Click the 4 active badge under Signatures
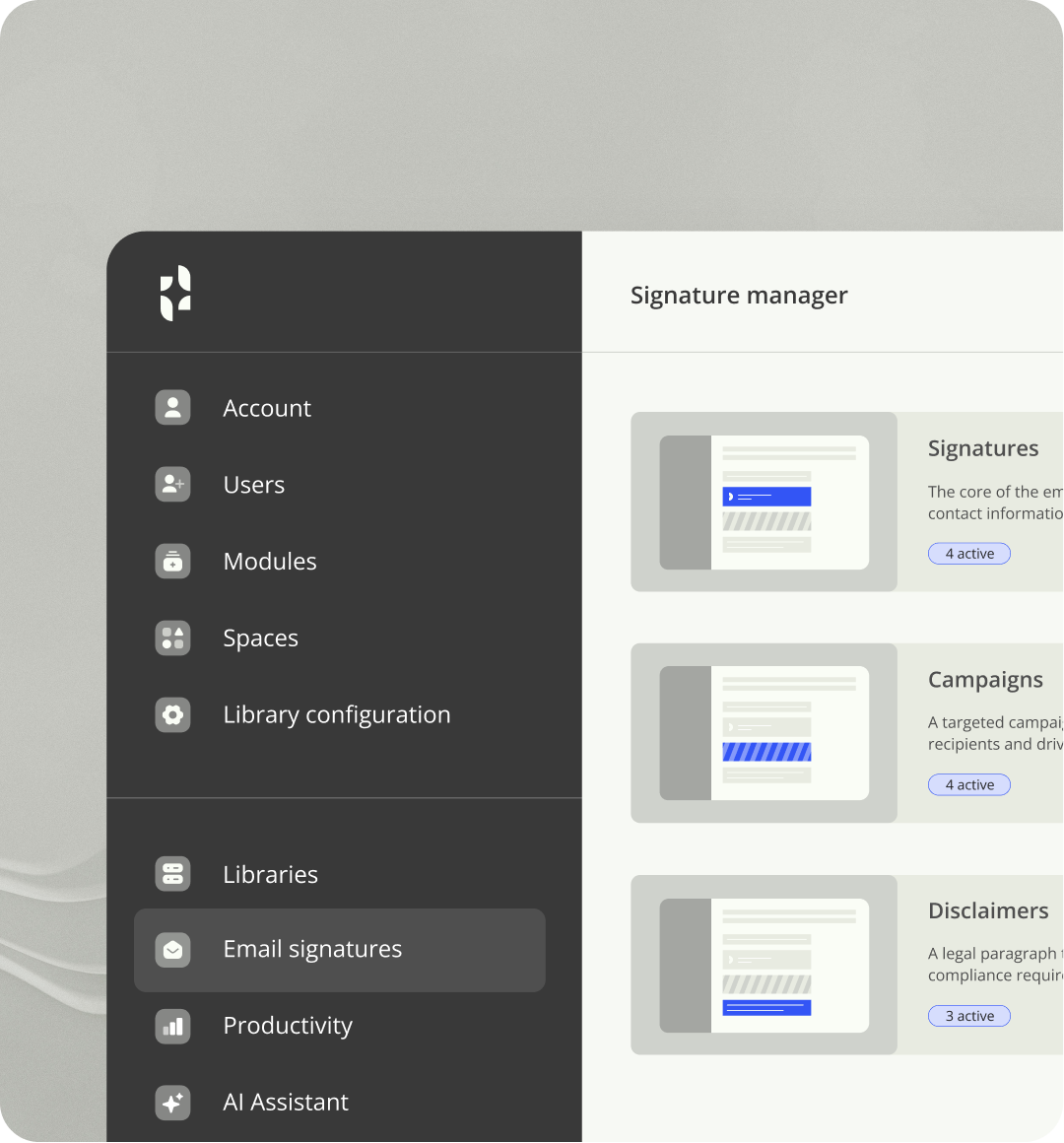The image size is (1064, 1143). (x=968, y=553)
